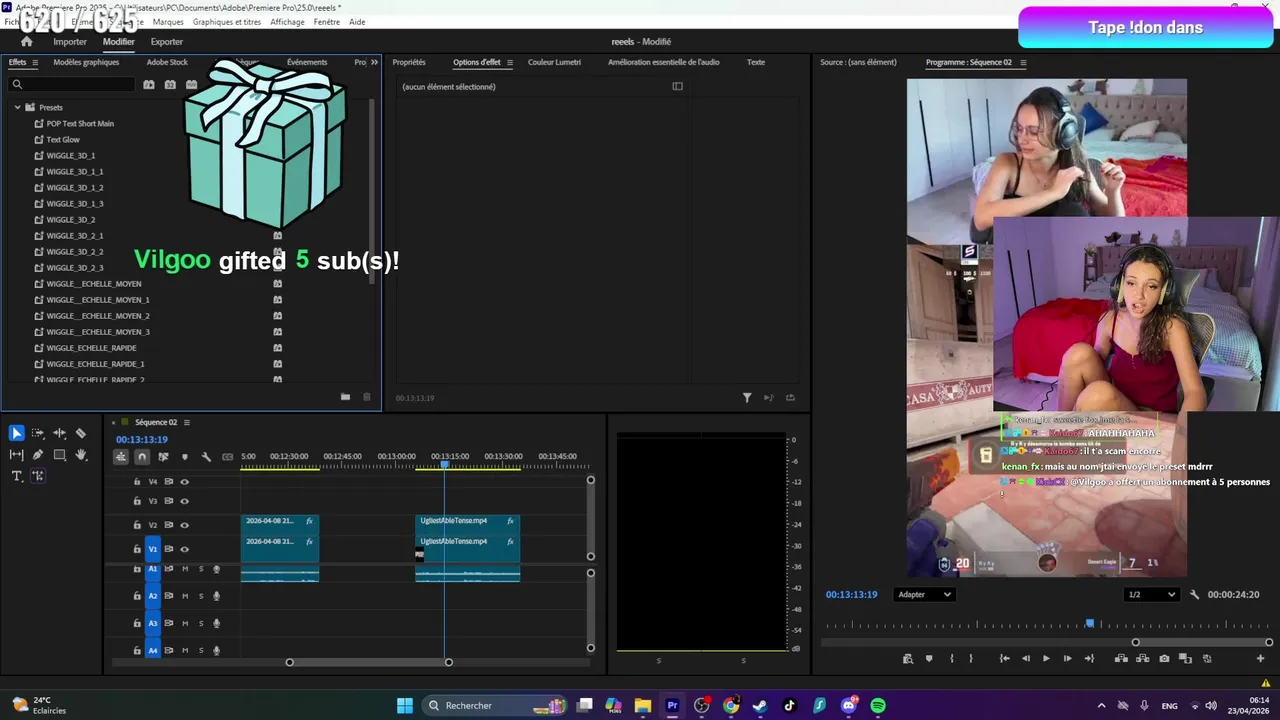Click Mark In bracket button
The height and width of the screenshot is (720, 1280).
click(951, 658)
